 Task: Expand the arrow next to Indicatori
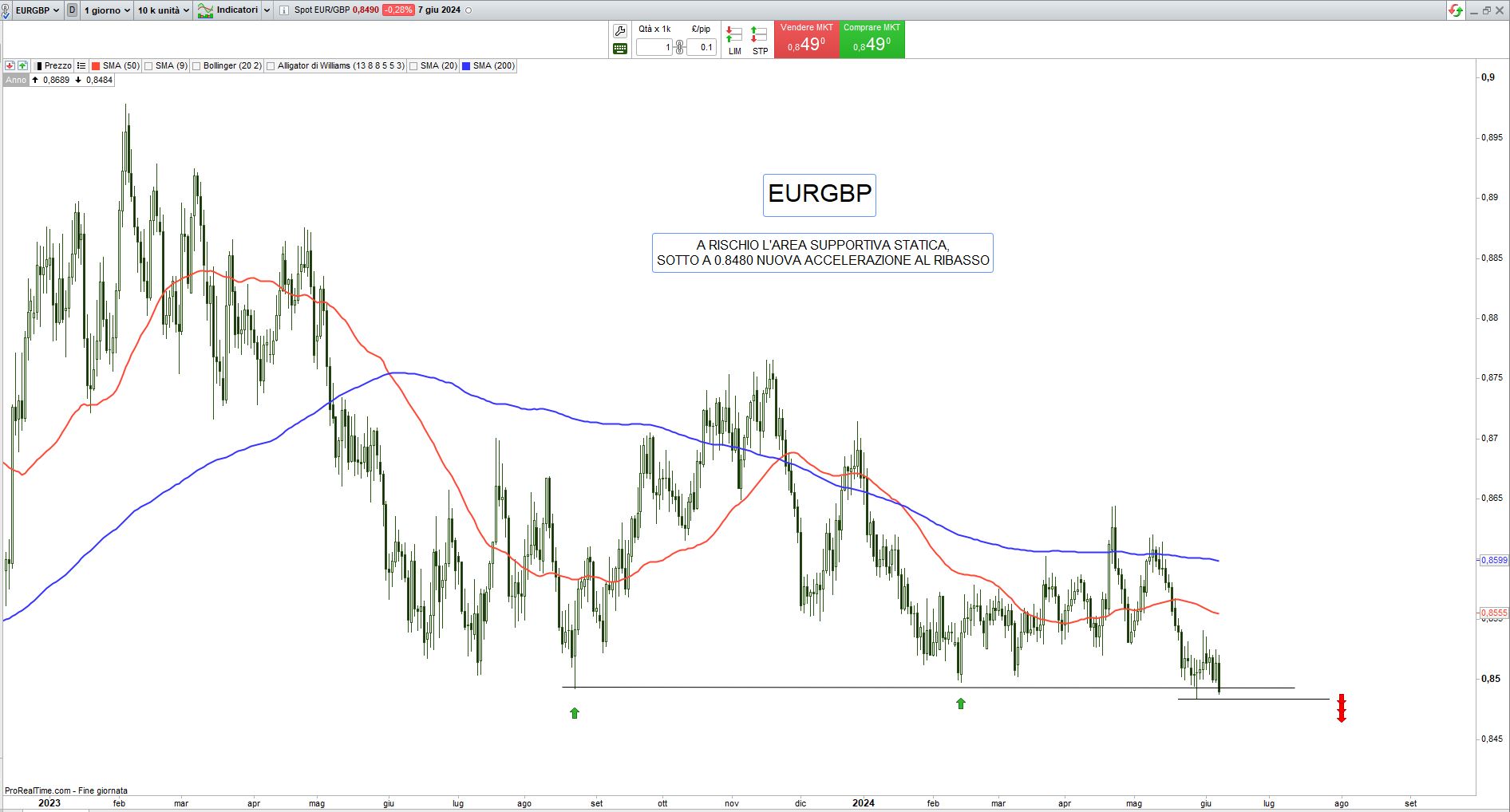pos(267,10)
